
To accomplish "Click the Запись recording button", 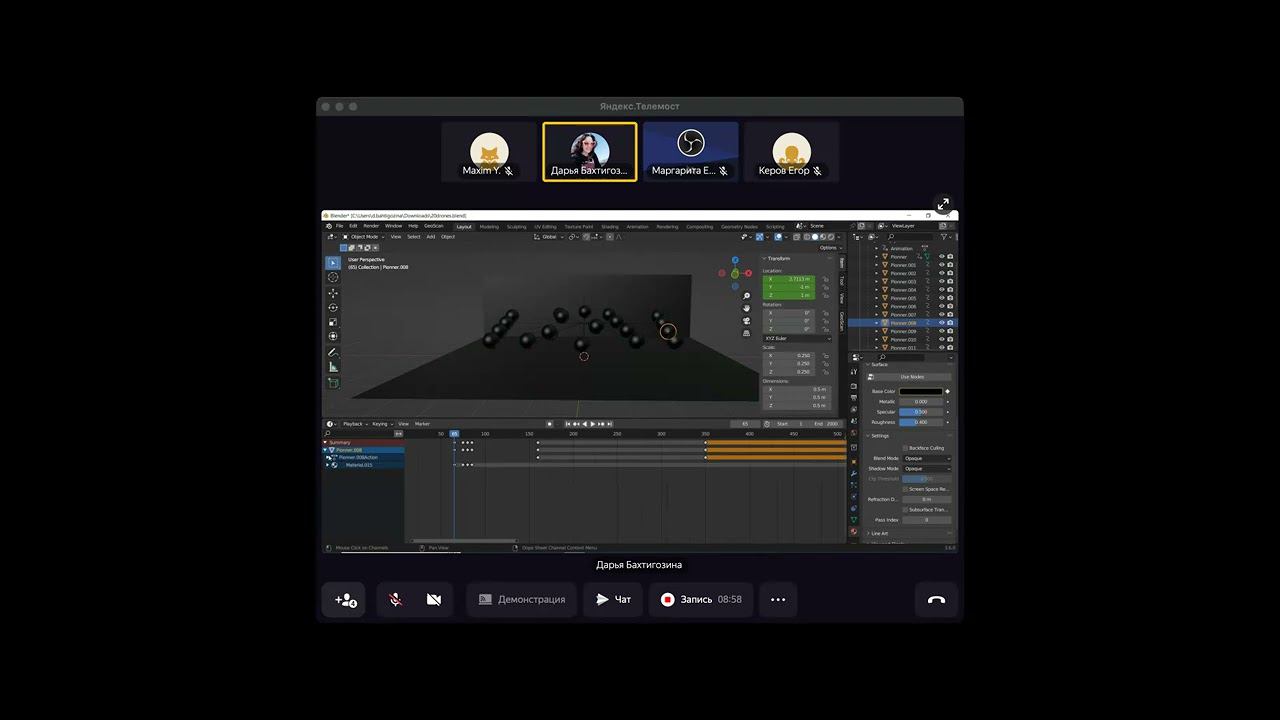I will coord(700,600).
